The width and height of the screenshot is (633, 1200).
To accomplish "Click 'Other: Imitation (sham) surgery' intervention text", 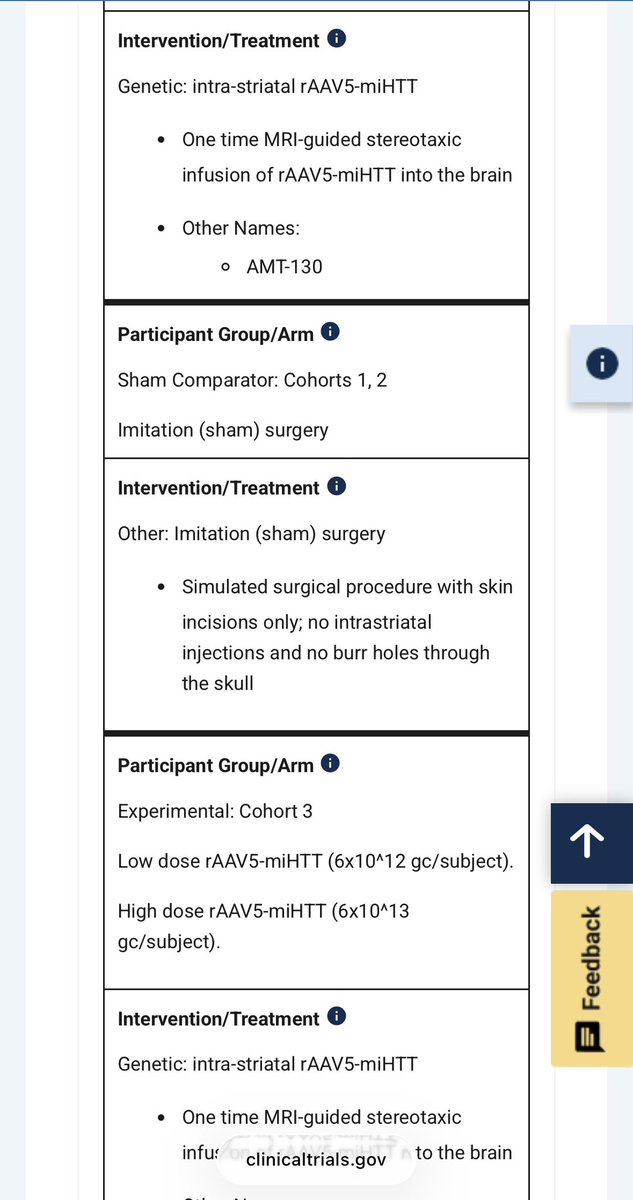I will 251,534.
